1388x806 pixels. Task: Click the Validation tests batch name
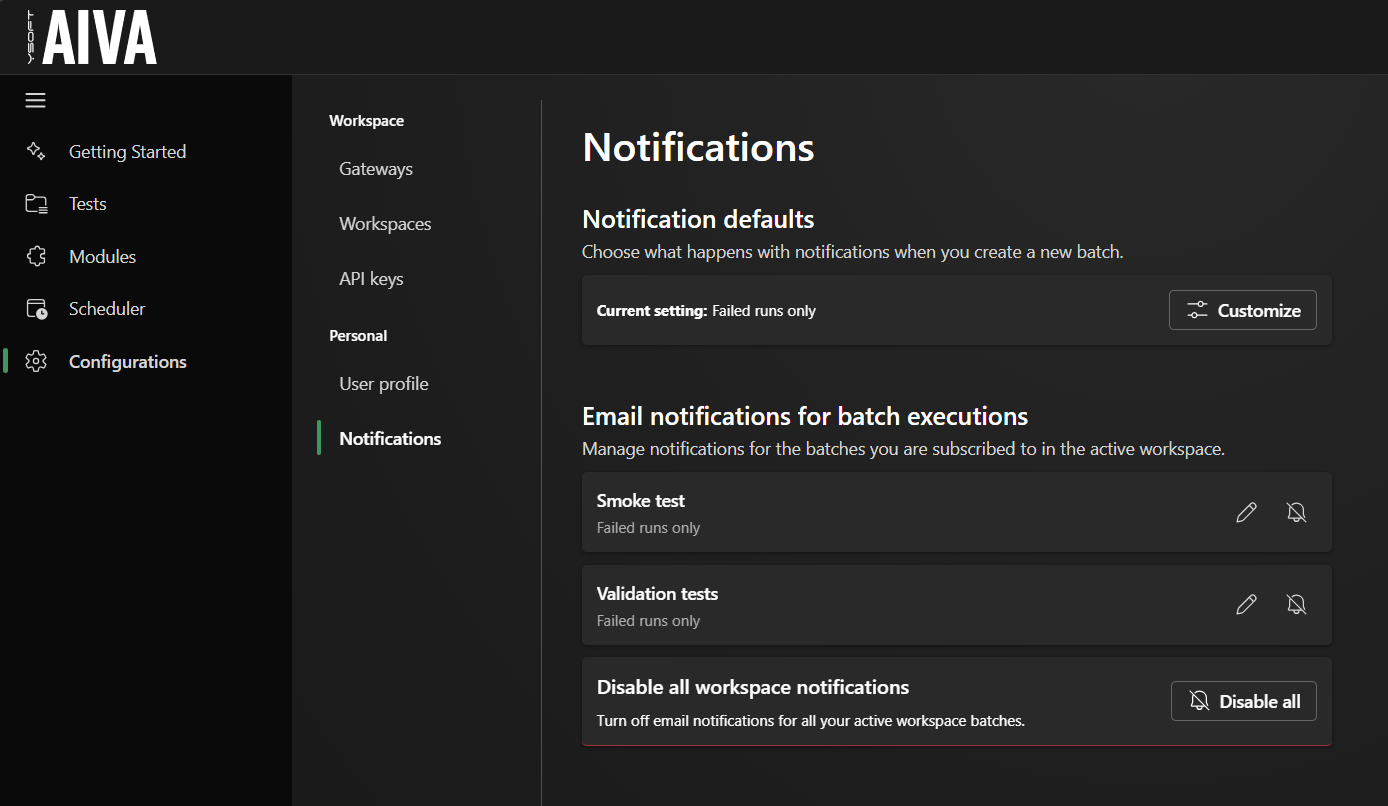click(x=657, y=594)
